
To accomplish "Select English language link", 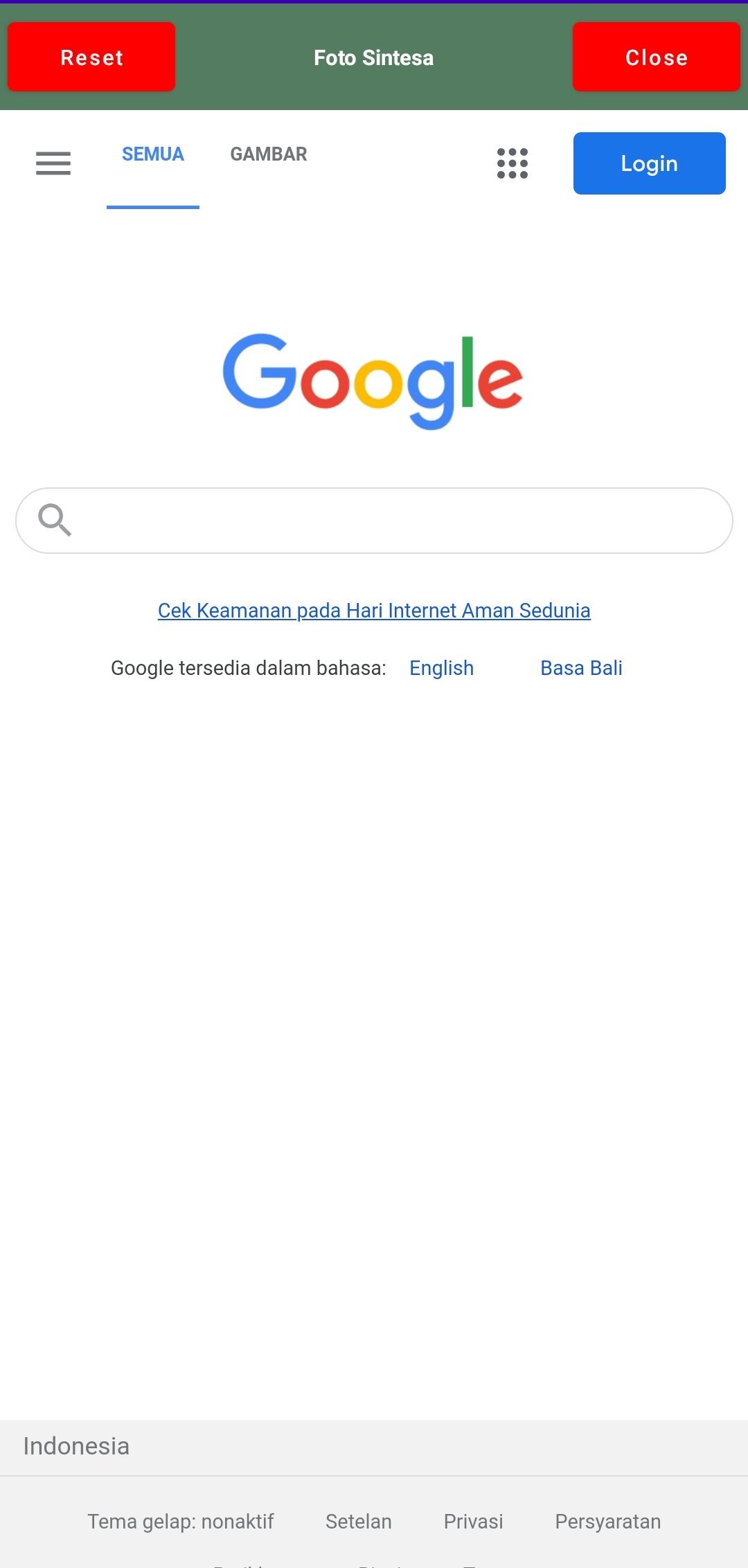I will [x=442, y=668].
